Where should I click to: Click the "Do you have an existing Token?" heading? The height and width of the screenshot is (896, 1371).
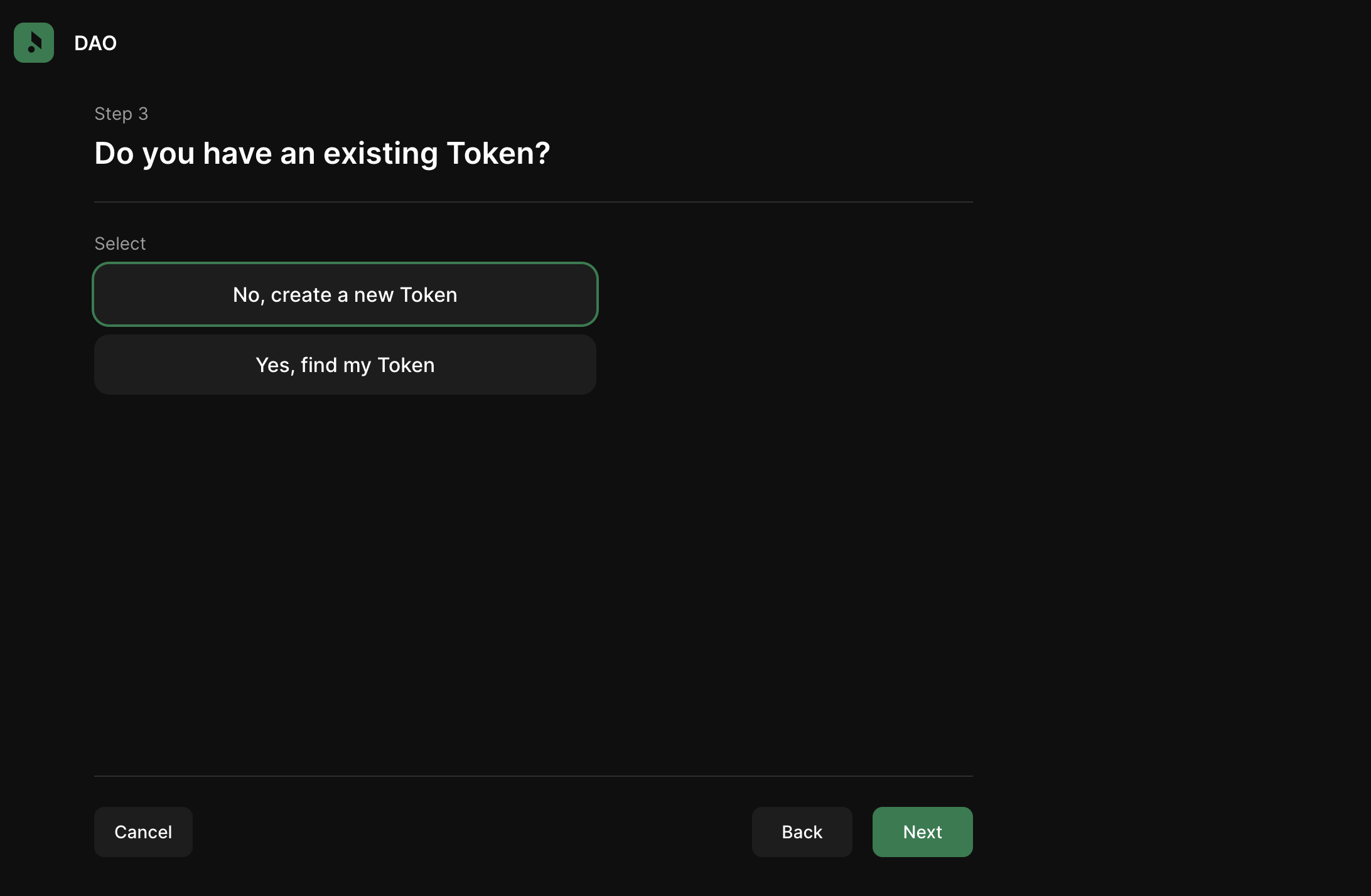[x=322, y=154]
